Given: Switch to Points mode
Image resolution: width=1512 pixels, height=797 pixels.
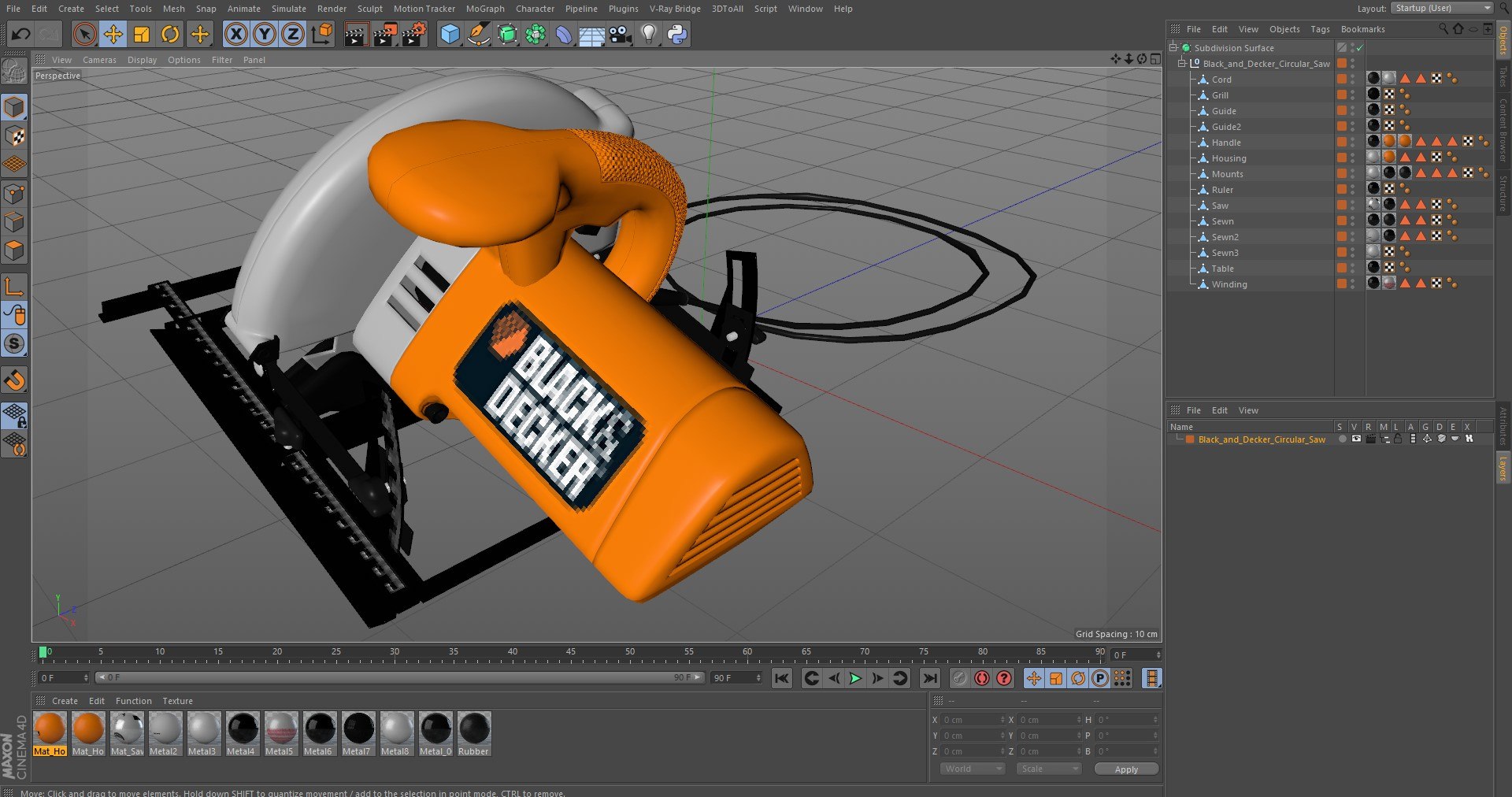Looking at the screenshot, I should pyautogui.click(x=14, y=193).
